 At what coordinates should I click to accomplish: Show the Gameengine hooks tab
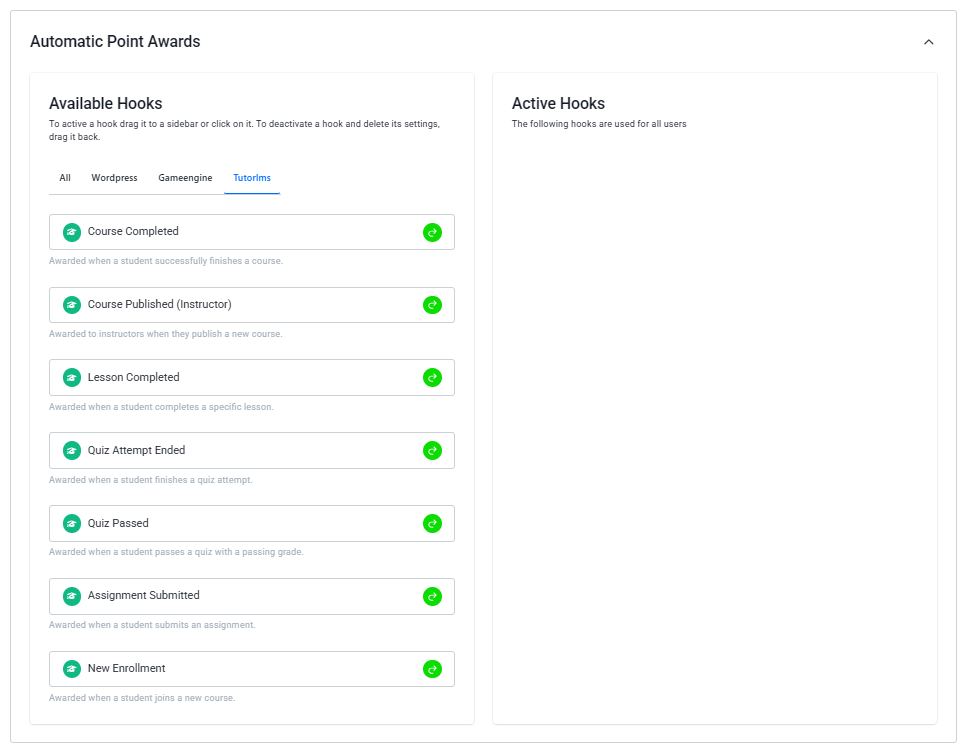pos(185,178)
